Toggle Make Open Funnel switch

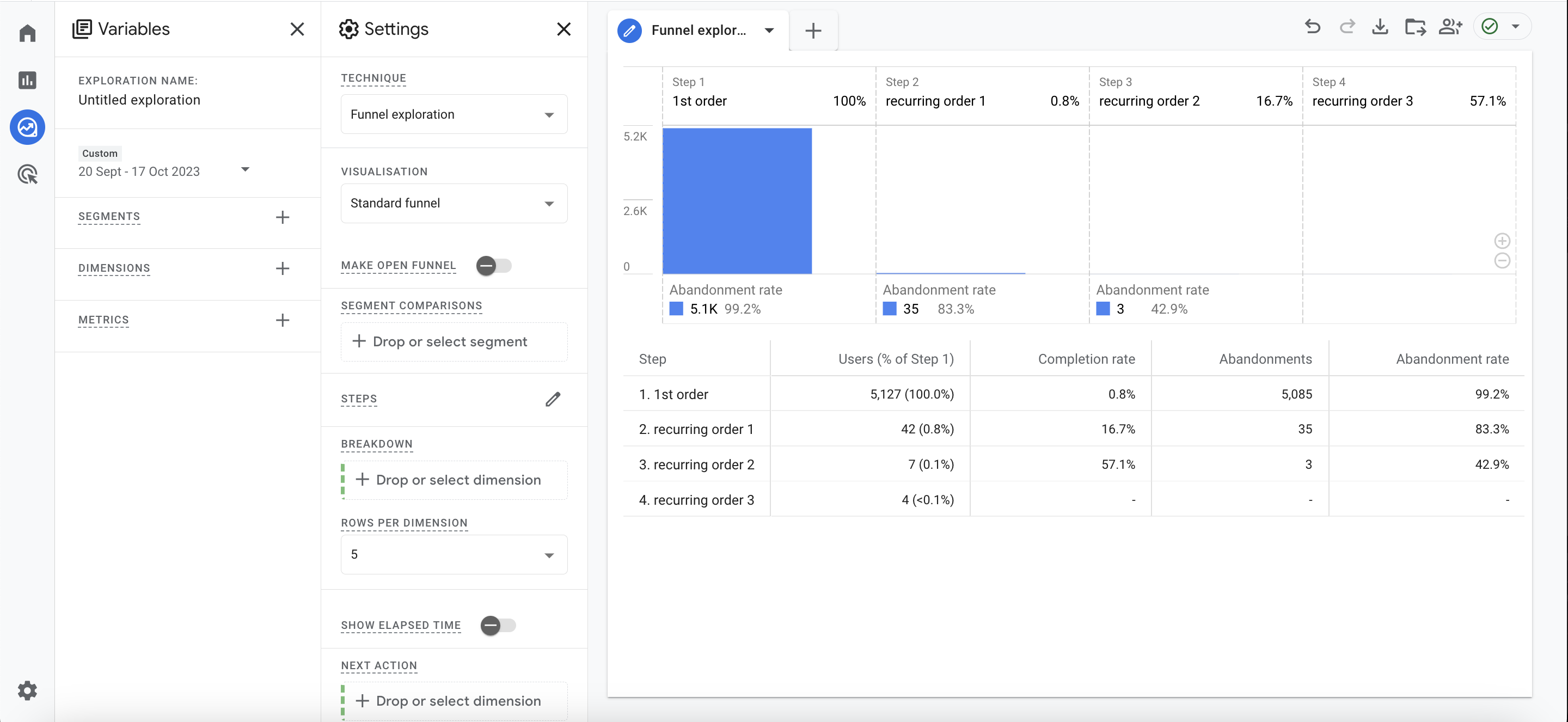pyautogui.click(x=494, y=266)
